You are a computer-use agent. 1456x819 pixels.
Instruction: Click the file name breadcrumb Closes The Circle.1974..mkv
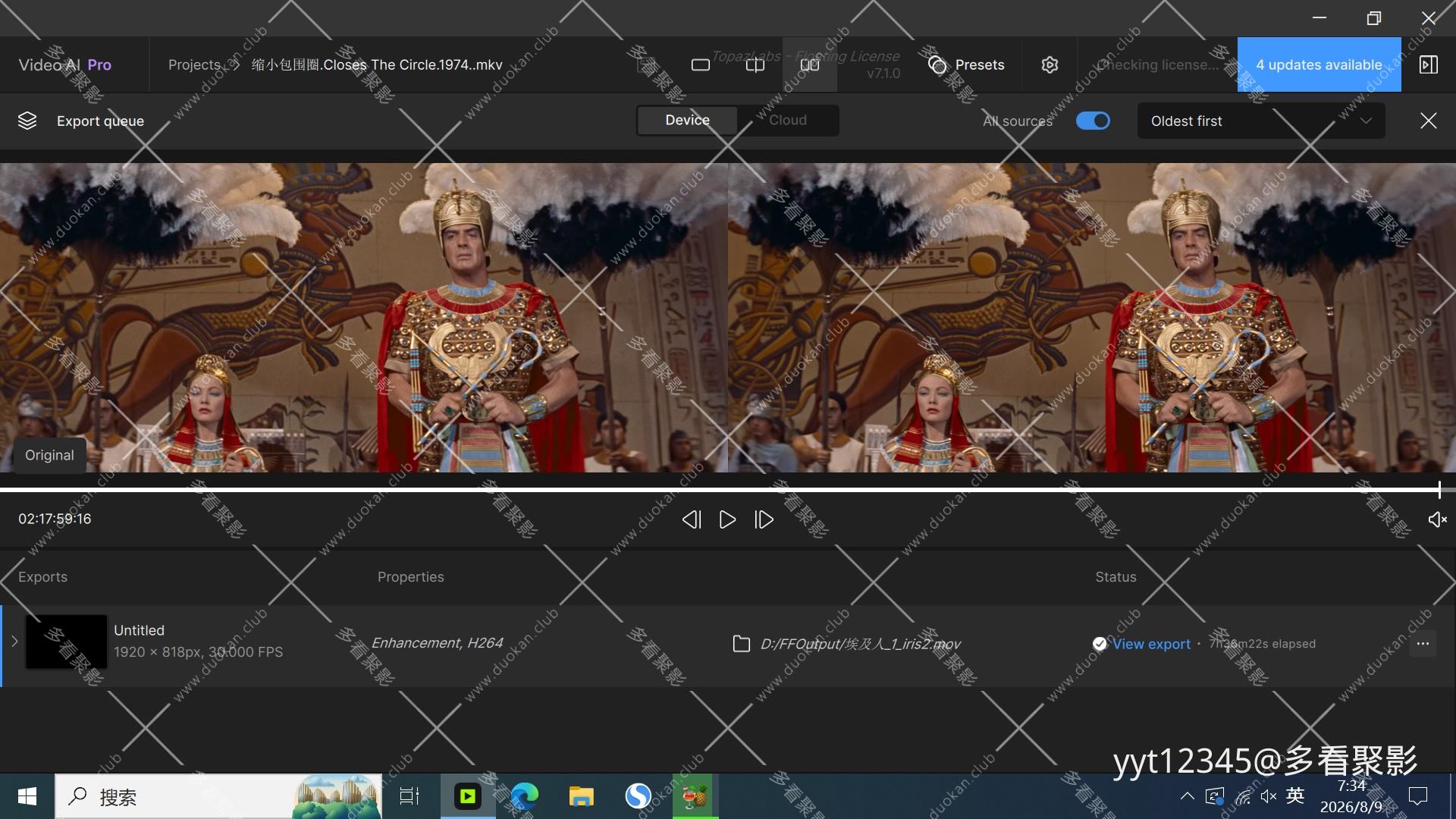(x=377, y=65)
